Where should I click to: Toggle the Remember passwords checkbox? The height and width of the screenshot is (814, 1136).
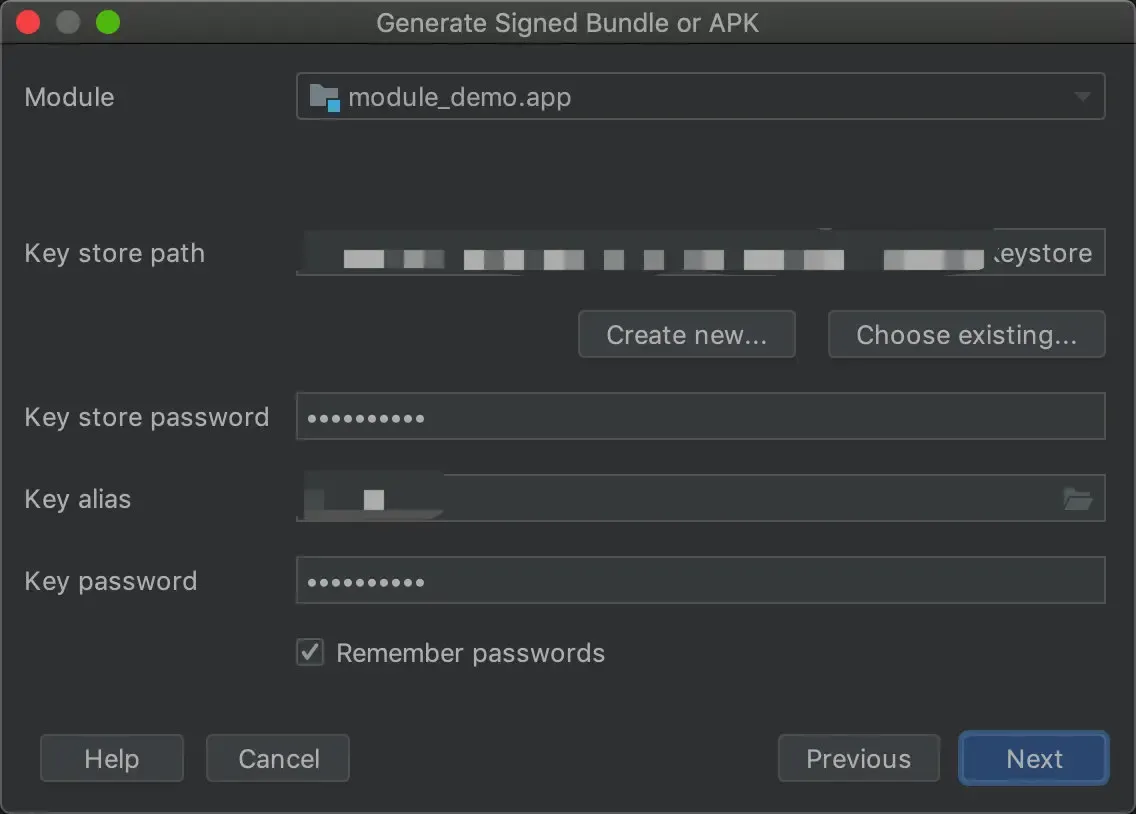coord(310,652)
